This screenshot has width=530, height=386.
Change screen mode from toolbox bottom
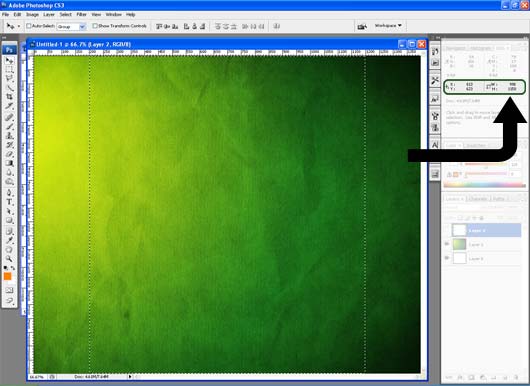pos(9,300)
